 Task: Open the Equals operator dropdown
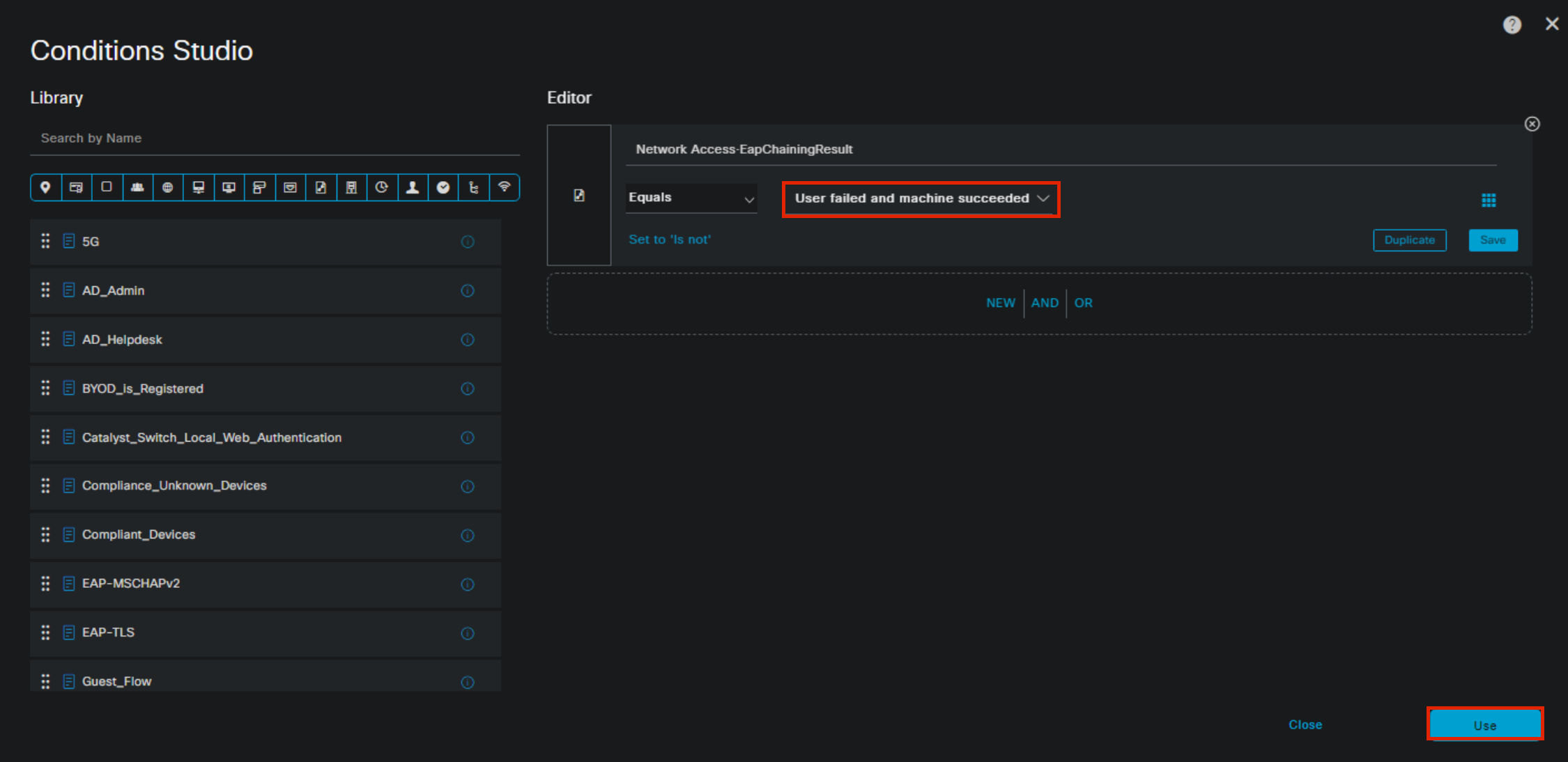tap(691, 198)
